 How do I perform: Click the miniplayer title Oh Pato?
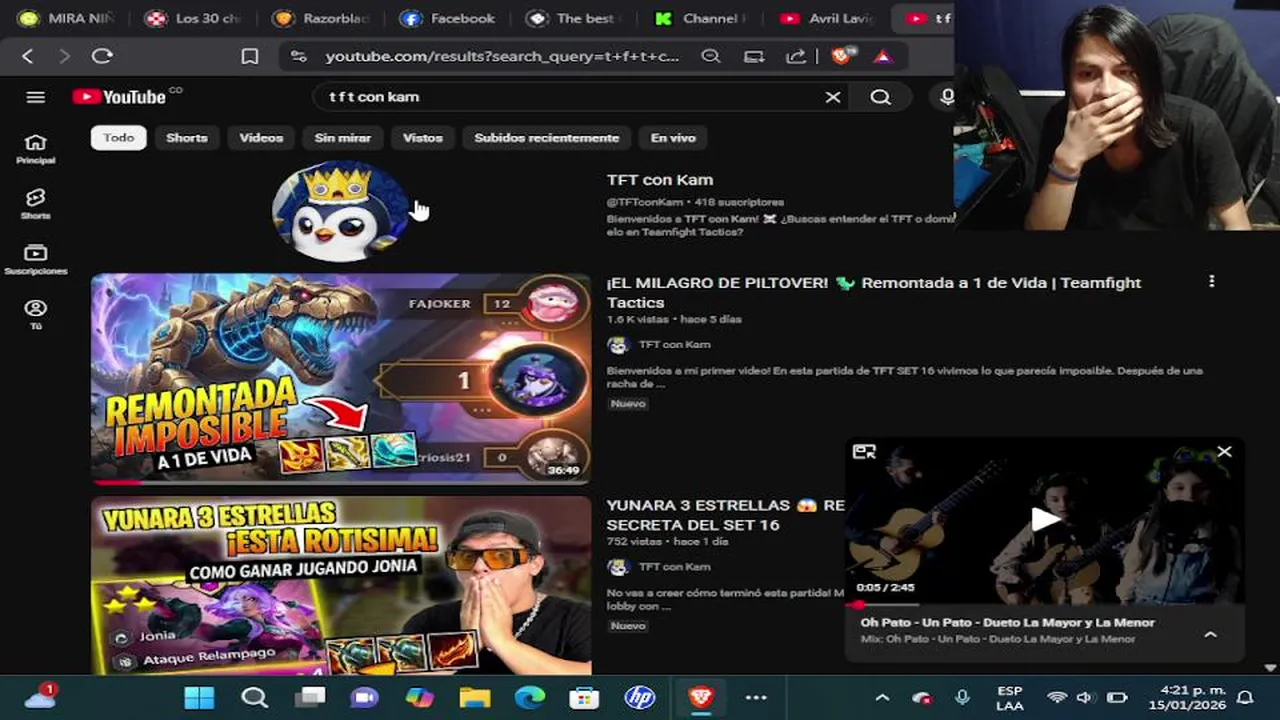coord(1007,622)
